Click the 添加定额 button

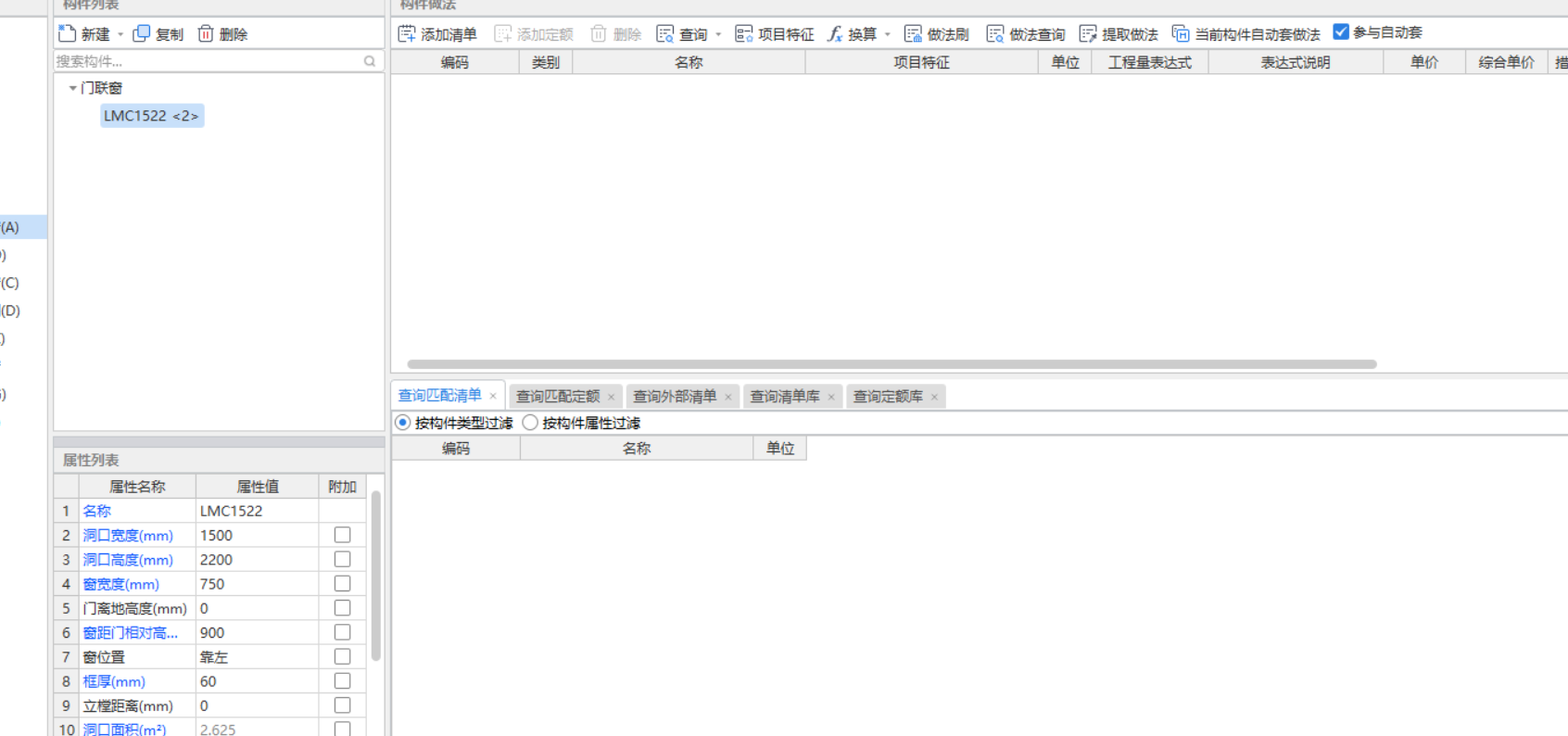click(534, 34)
